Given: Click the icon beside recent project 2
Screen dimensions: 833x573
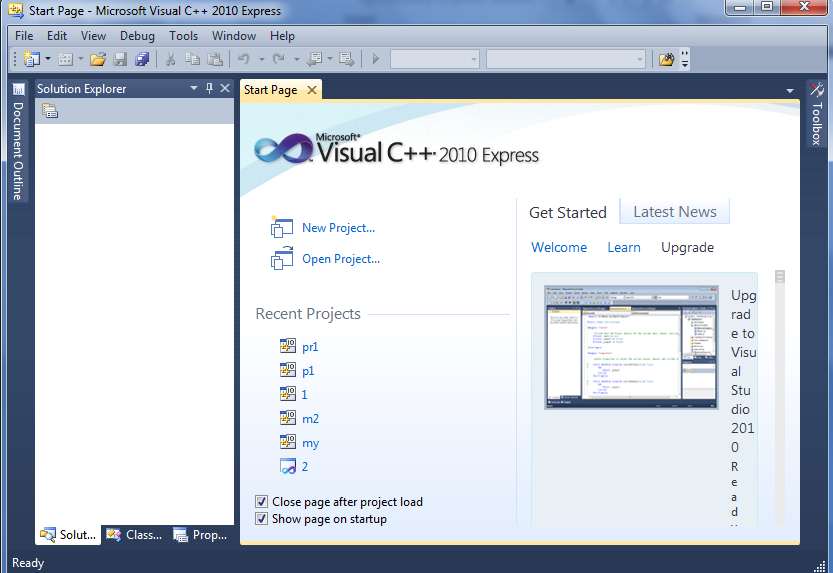Looking at the screenshot, I should (x=288, y=466).
